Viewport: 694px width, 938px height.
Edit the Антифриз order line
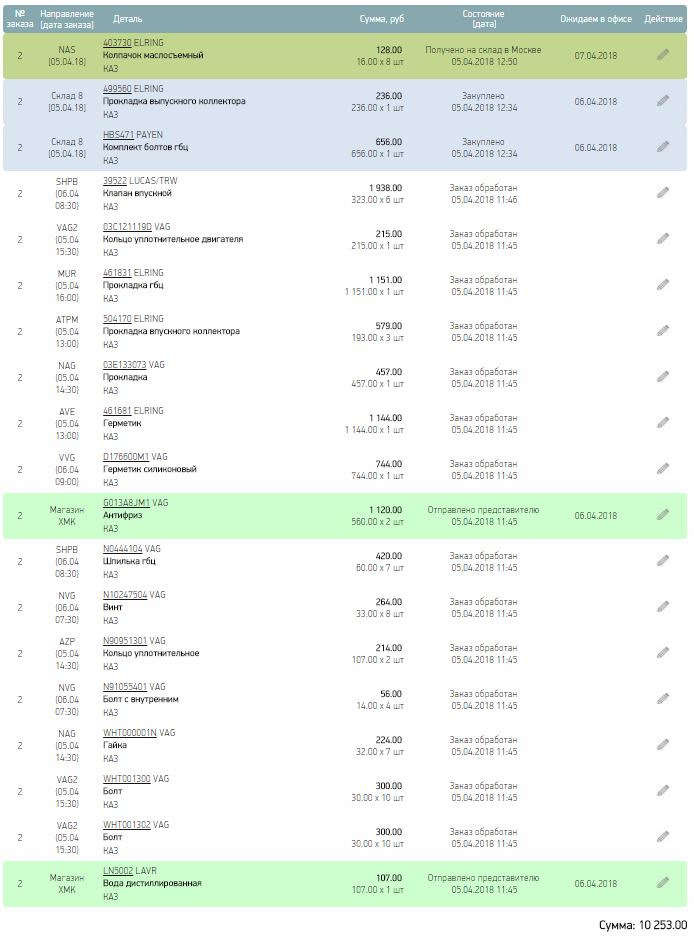coord(663,515)
